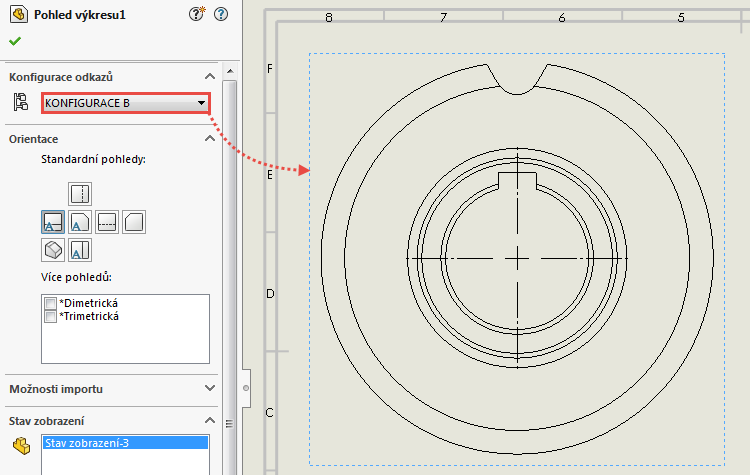Click the display state icon beside Stav zobrazení-3
750x475 pixels.
[21, 446]
